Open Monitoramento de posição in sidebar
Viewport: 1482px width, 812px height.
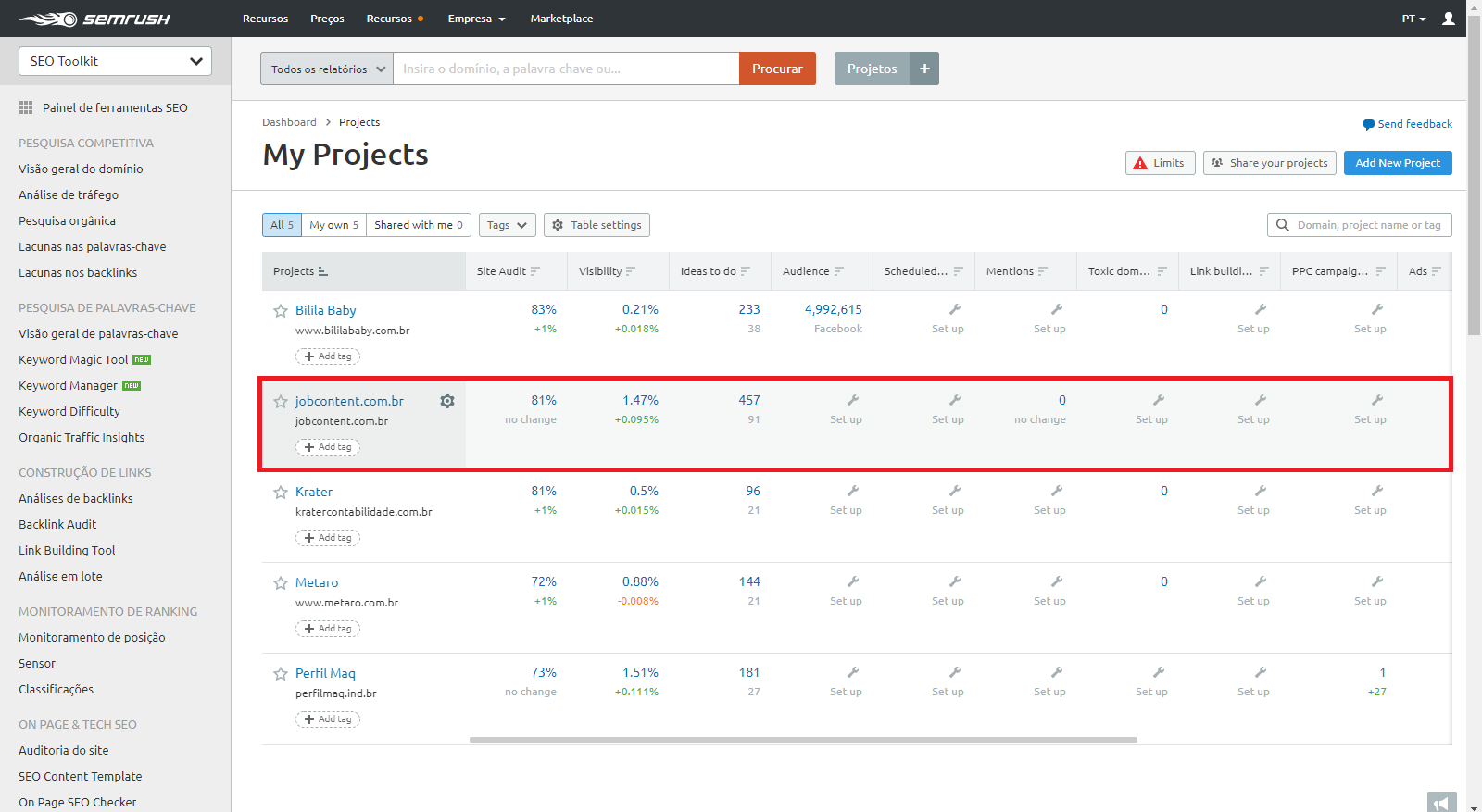pos(92,637)
